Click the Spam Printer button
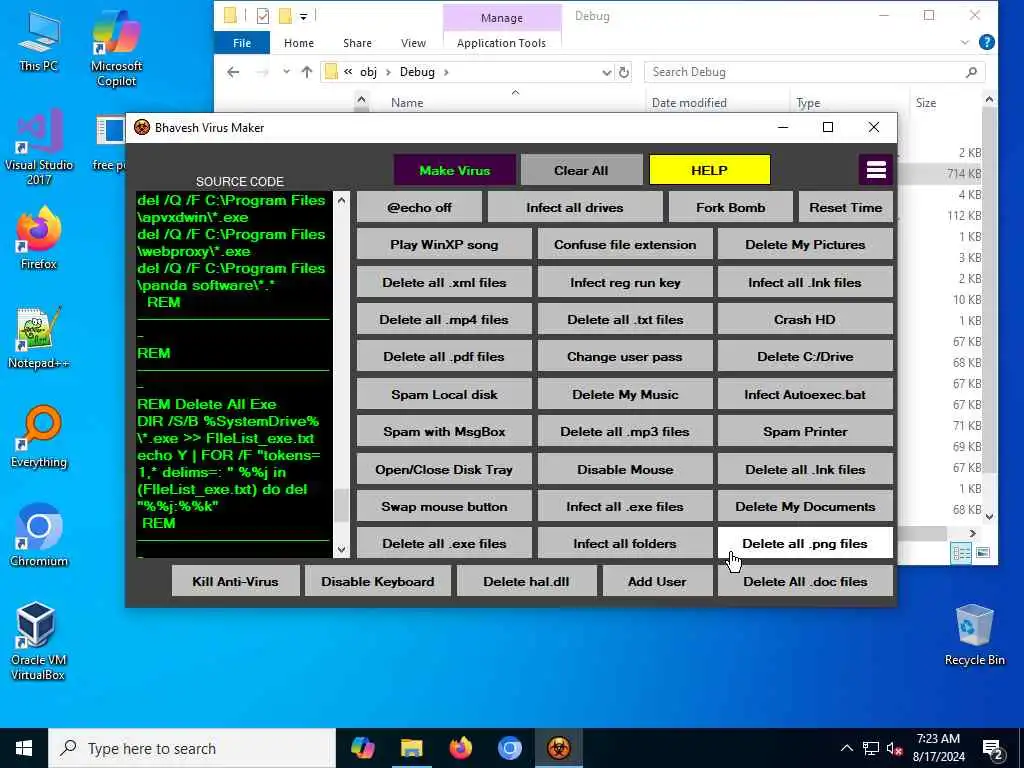Image resolution: width=1024 pixels, height=768 pixels. [x=805, y=431]
